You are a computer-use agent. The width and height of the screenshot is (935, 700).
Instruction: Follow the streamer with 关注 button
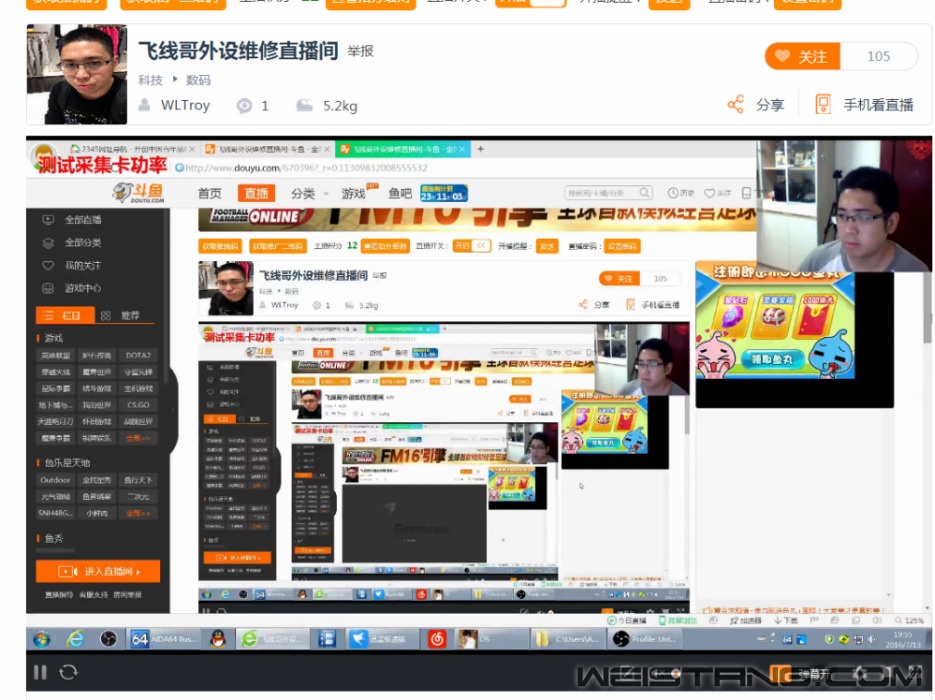[x=802, y=57]
